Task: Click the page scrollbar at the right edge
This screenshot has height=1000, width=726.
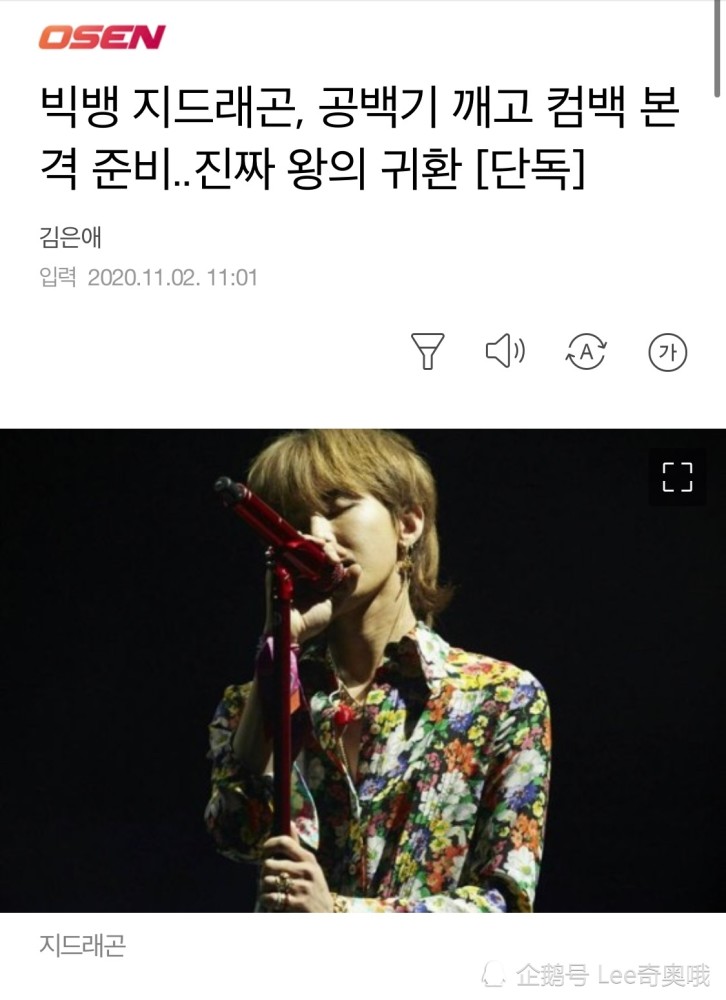Action: [x=718, y=48]
